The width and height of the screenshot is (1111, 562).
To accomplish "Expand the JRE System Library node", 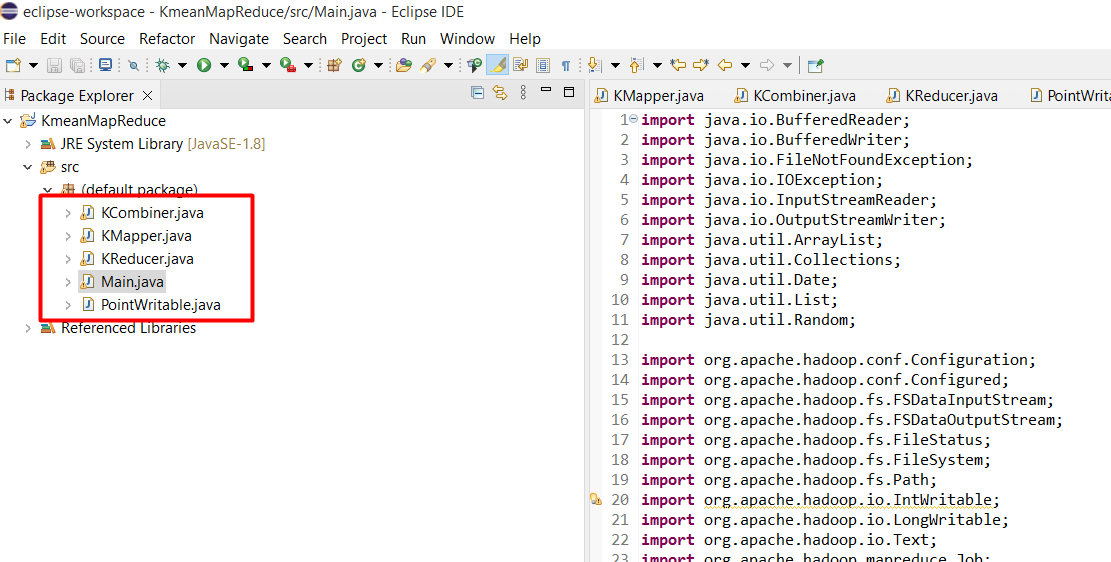I will click(28, 144).
